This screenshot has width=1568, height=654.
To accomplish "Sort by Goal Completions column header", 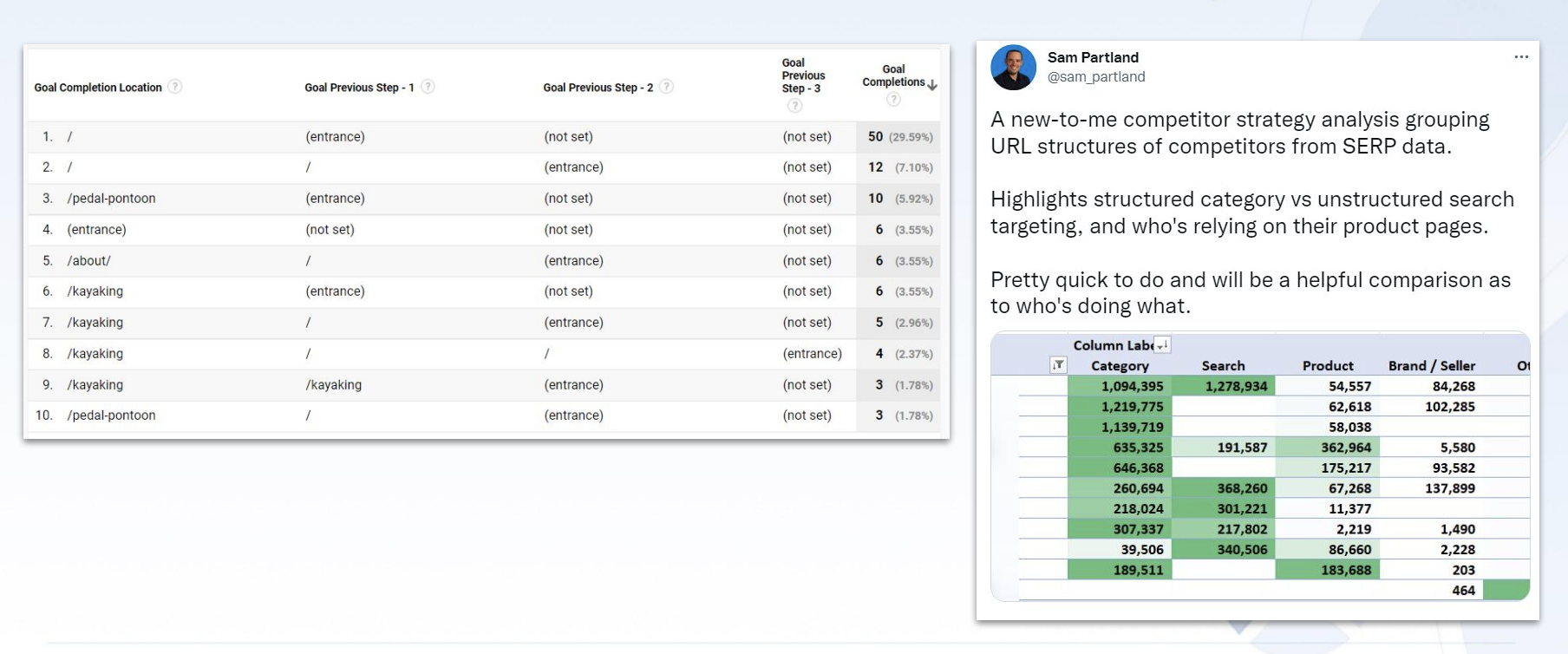I will coord(893,75).
